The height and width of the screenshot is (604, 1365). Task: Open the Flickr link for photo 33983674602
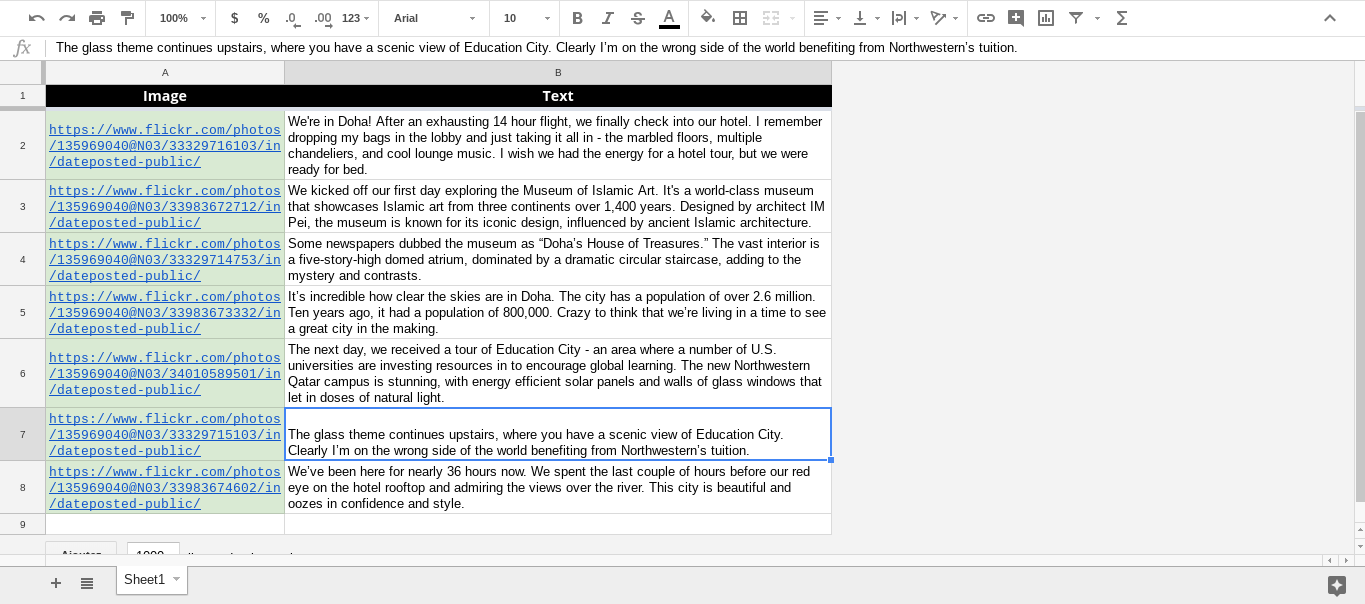point(165,488)
